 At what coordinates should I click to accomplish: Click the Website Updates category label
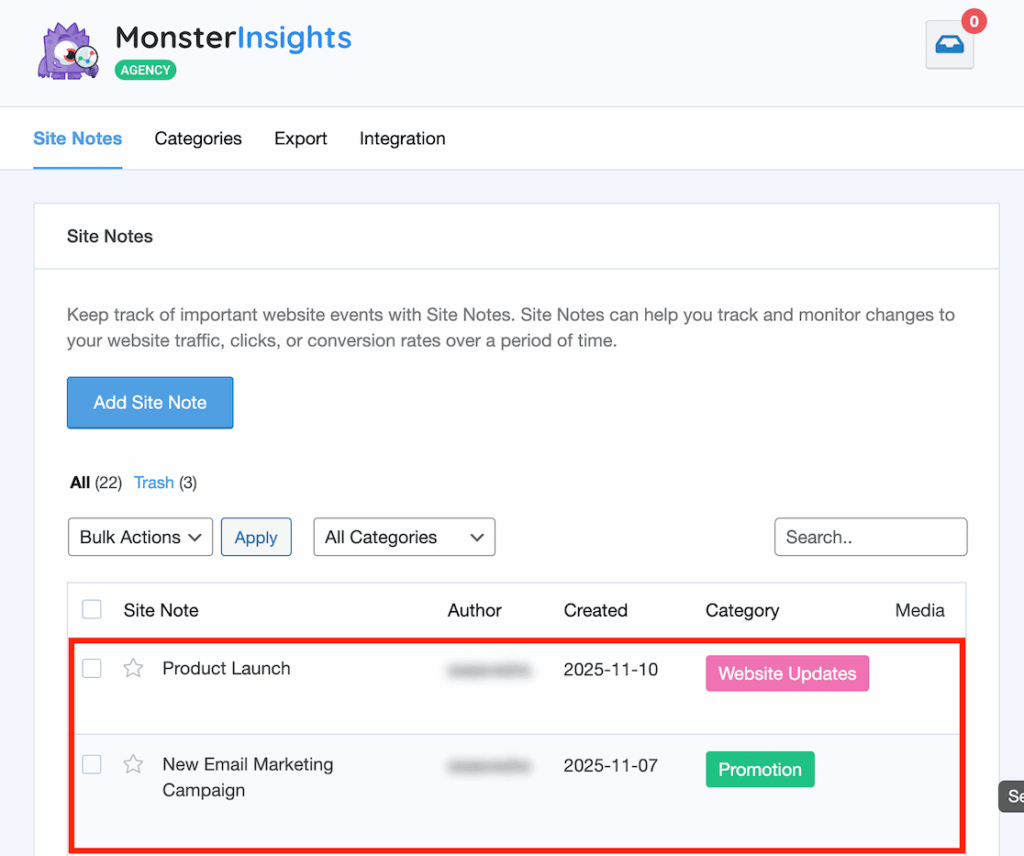tap(787, 673)
